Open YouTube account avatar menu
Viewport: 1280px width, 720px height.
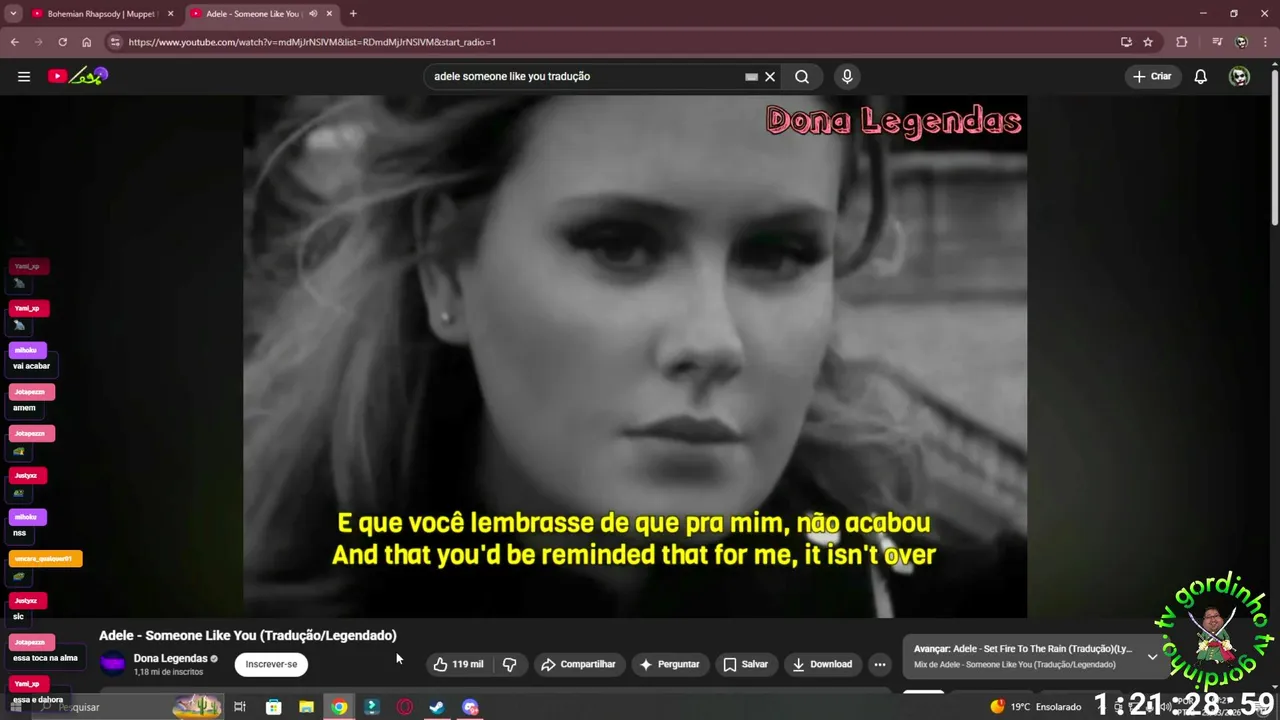click(x=1239, y=76)
